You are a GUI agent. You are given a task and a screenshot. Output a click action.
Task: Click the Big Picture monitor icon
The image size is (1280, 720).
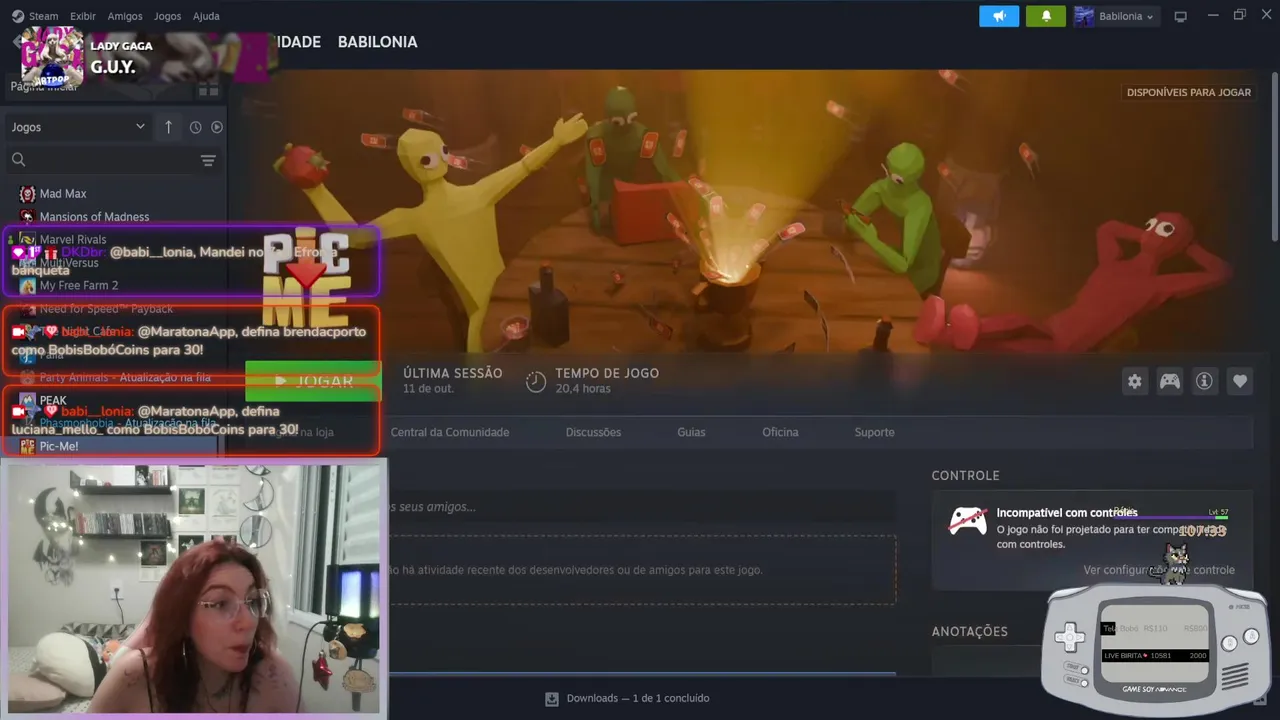point(1181,16)
